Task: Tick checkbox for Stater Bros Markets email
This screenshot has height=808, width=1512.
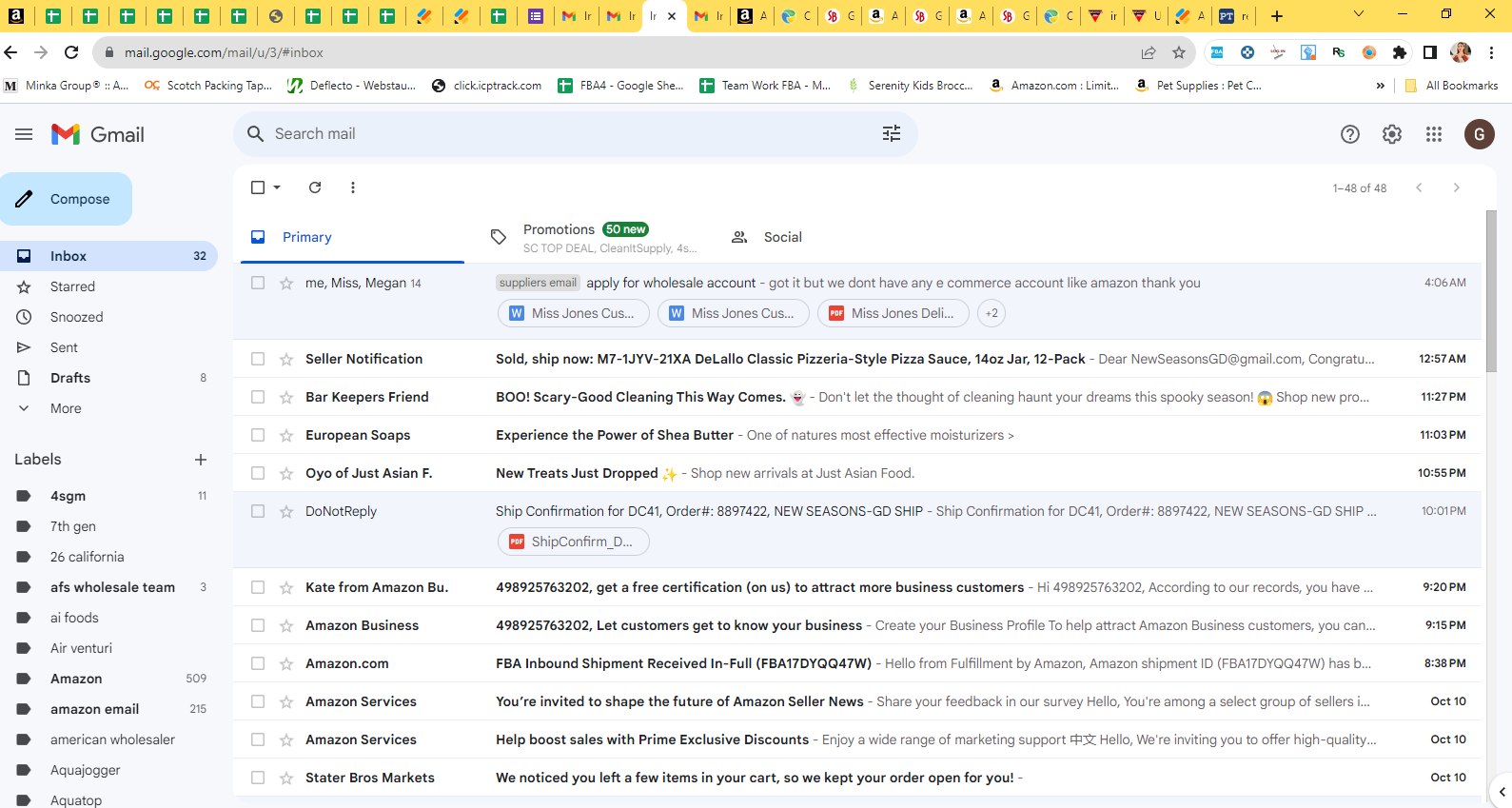Action: (x=258, y=778)
